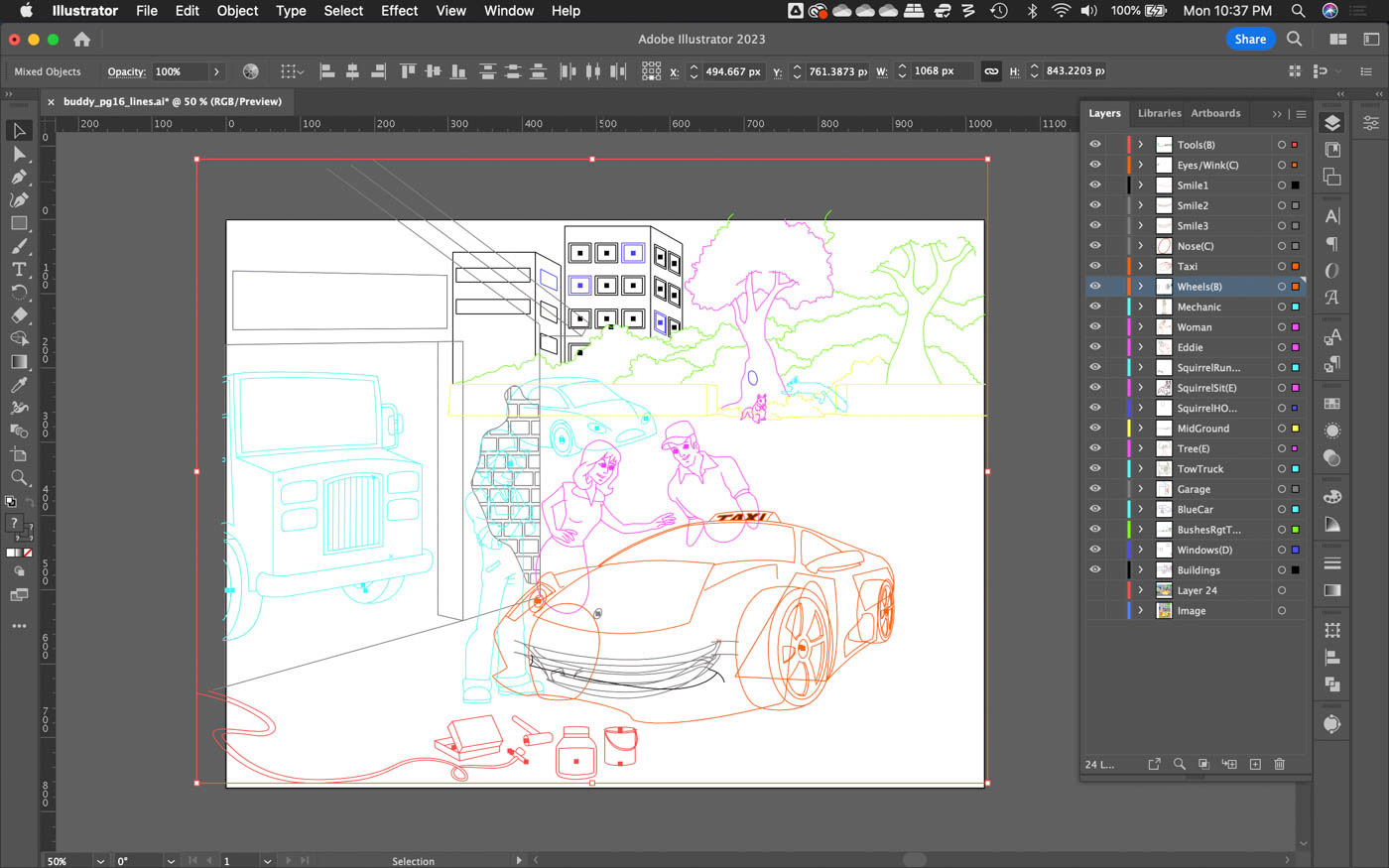Select the Zoom tool
The image size is (1389, 868).
click(19, 477)
